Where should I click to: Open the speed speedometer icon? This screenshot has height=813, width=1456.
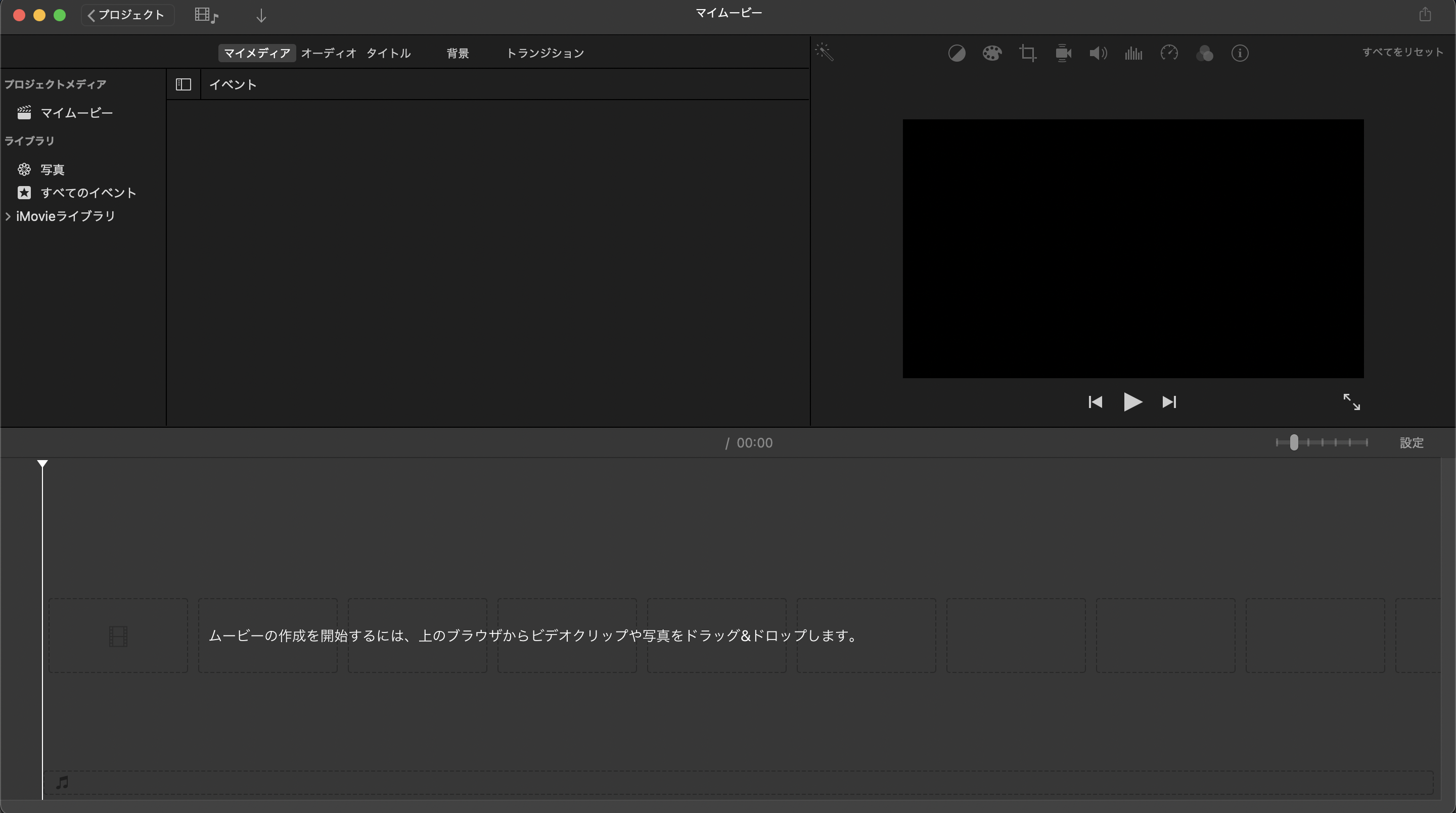click(1169, 53)
